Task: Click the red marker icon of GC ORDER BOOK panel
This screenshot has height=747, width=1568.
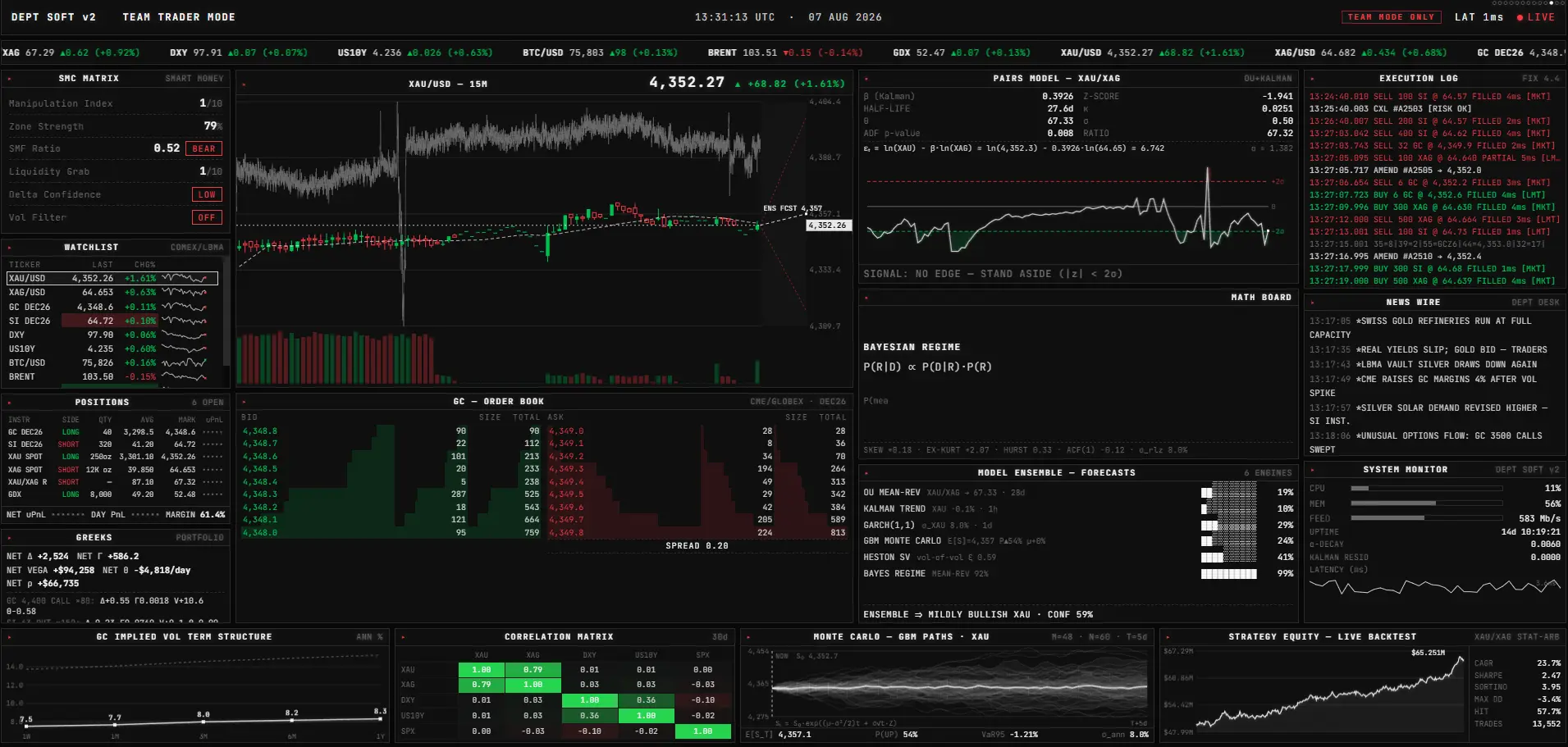Action: tap(245, 403)
